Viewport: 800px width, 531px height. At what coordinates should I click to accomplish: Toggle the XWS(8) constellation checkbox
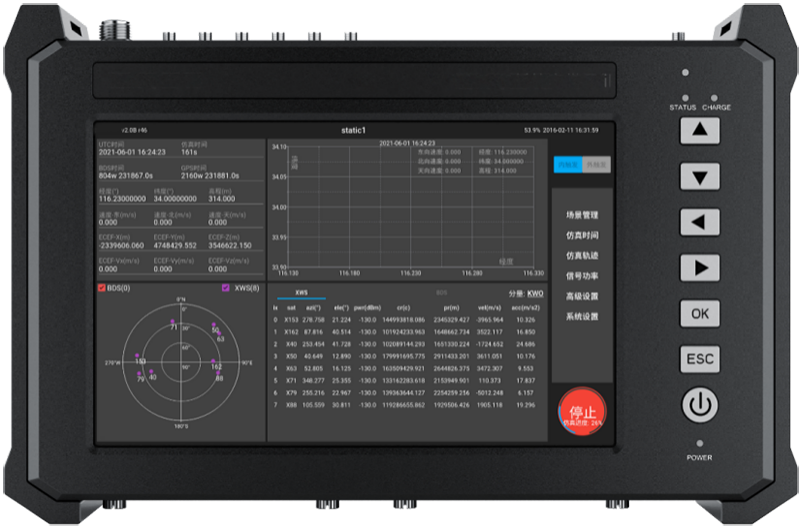(226, 288)
